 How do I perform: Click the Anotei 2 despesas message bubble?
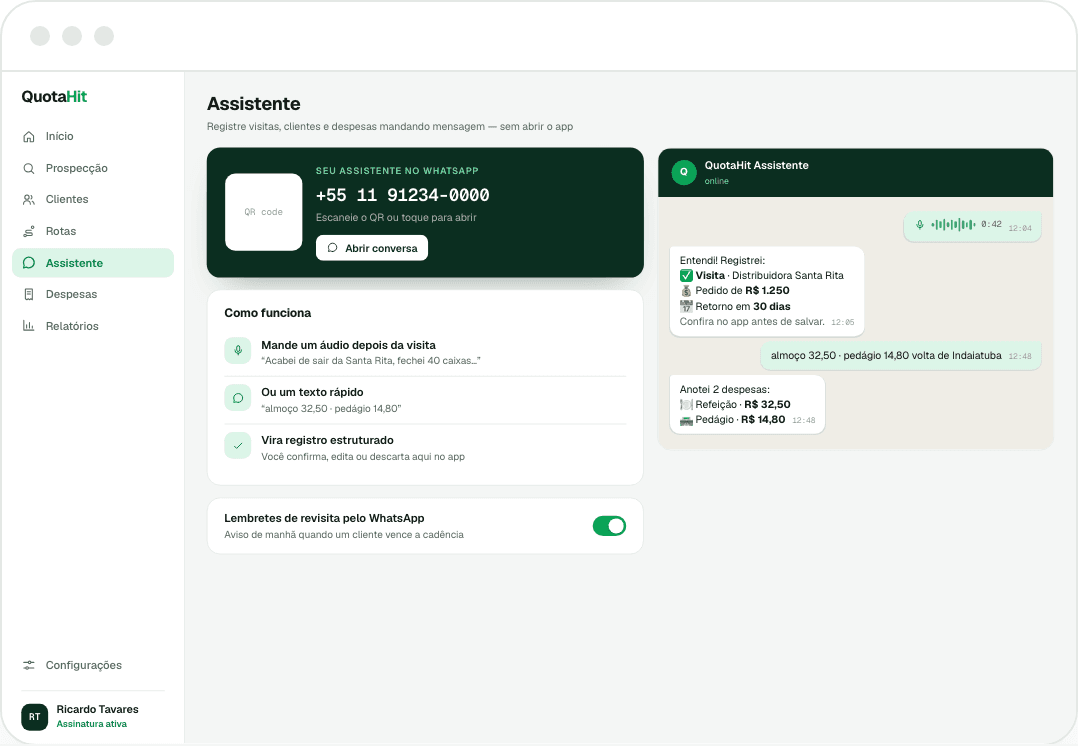pos(747,404)
